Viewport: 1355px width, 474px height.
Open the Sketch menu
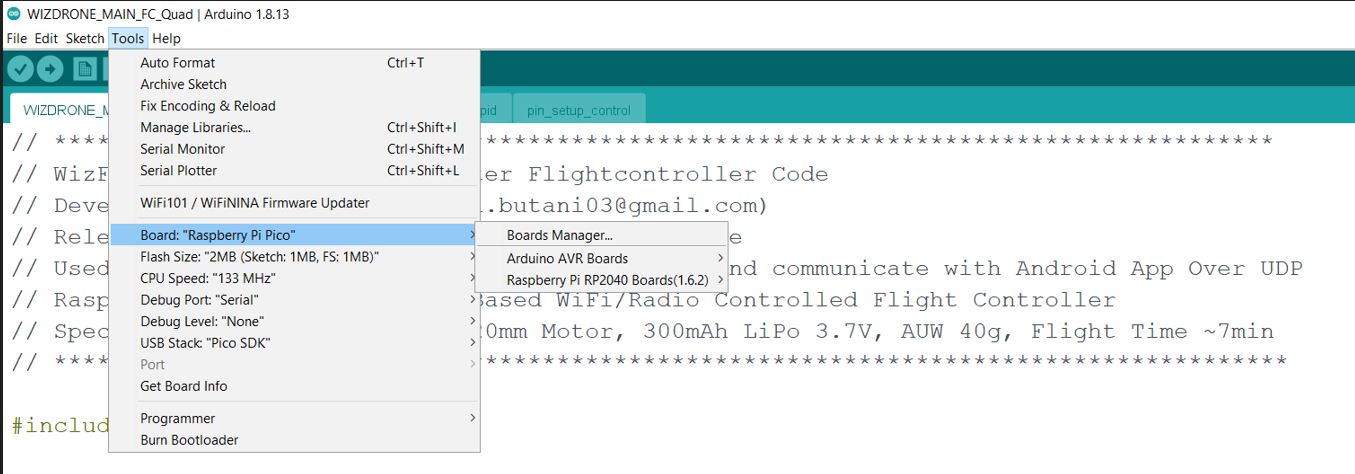coord(85,38)
